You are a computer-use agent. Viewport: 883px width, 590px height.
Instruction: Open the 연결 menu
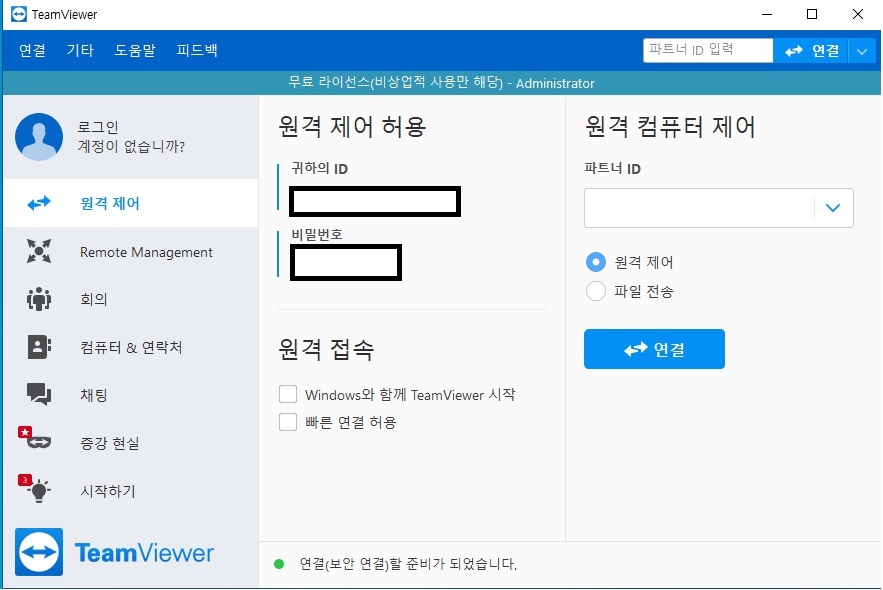(x=32, y=50)
